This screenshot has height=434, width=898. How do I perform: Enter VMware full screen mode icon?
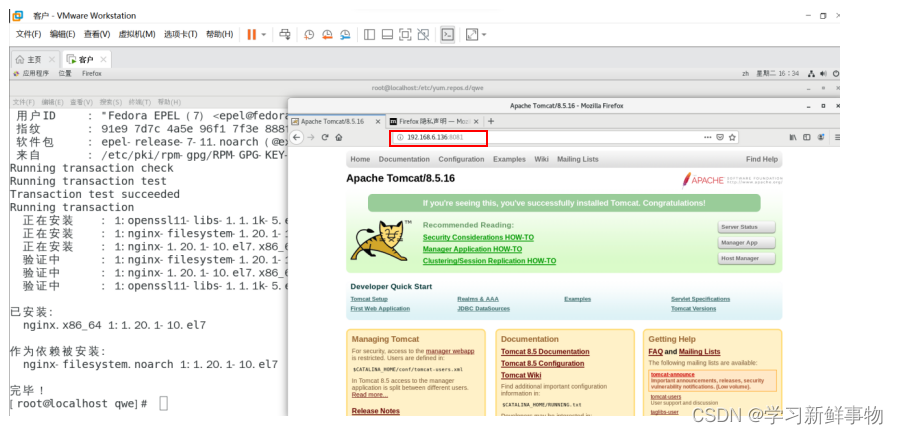pyautogui.click(x=405, y=35)
